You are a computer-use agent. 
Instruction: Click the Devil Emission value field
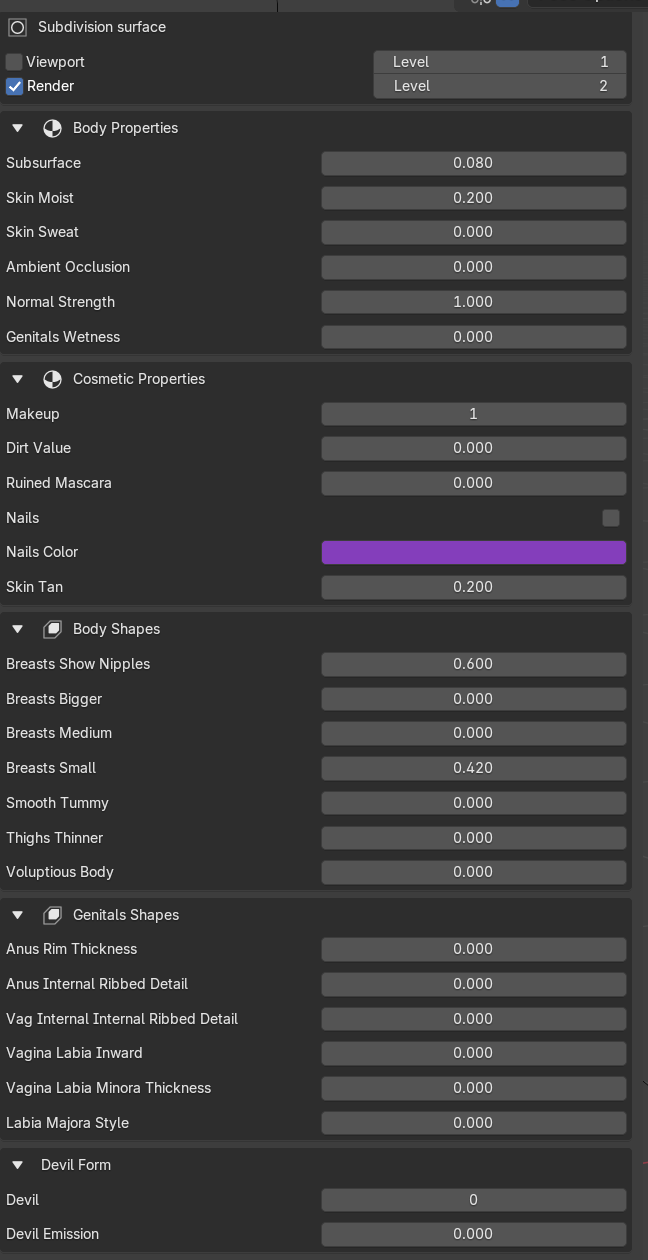pyautogui.click(x=474, y=1234)
